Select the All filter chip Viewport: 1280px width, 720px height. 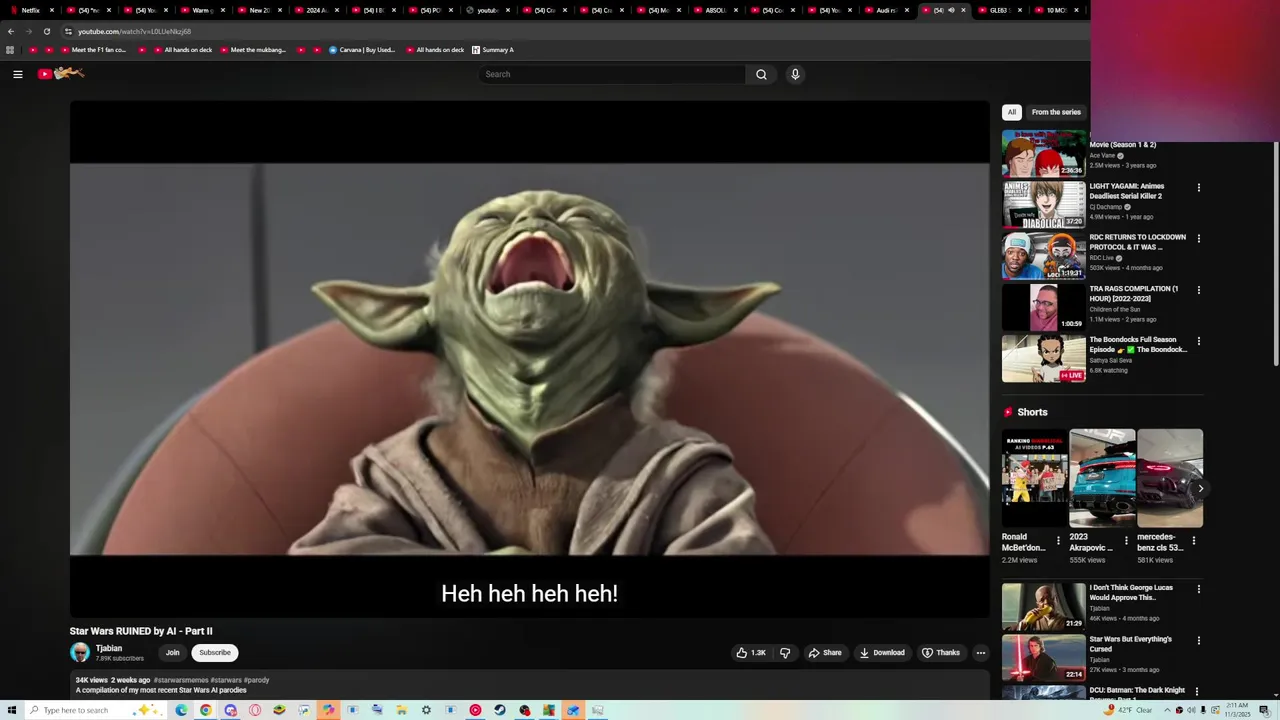click(x=1012, y=112)
